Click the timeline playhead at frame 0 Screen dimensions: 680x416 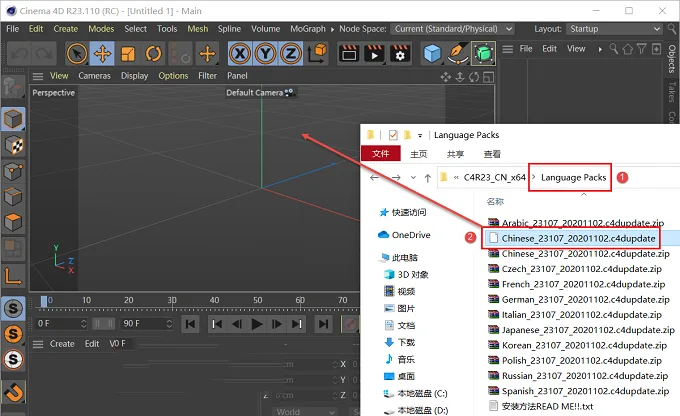44,301
